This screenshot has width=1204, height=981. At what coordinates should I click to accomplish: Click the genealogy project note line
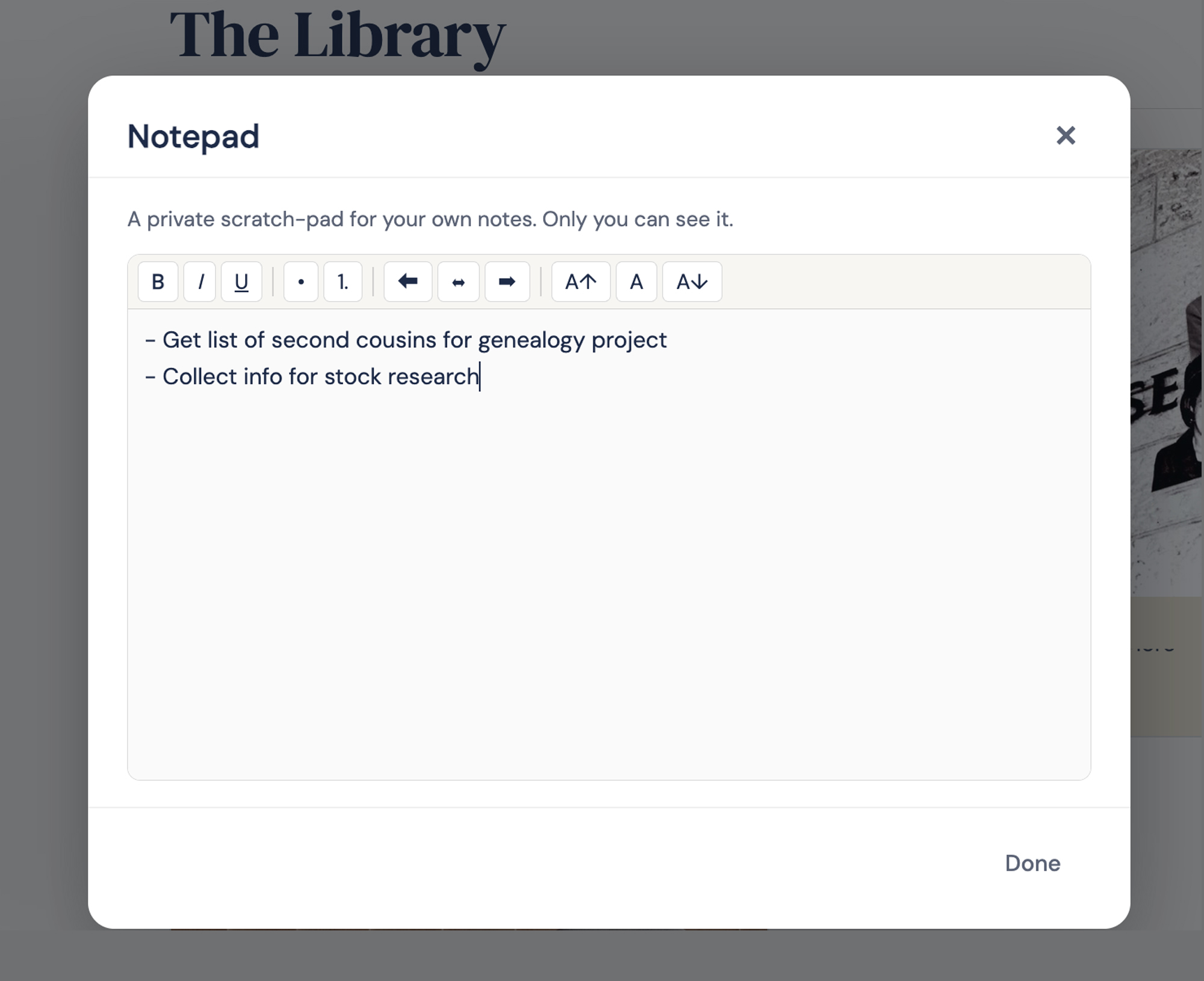pos(406,340)
